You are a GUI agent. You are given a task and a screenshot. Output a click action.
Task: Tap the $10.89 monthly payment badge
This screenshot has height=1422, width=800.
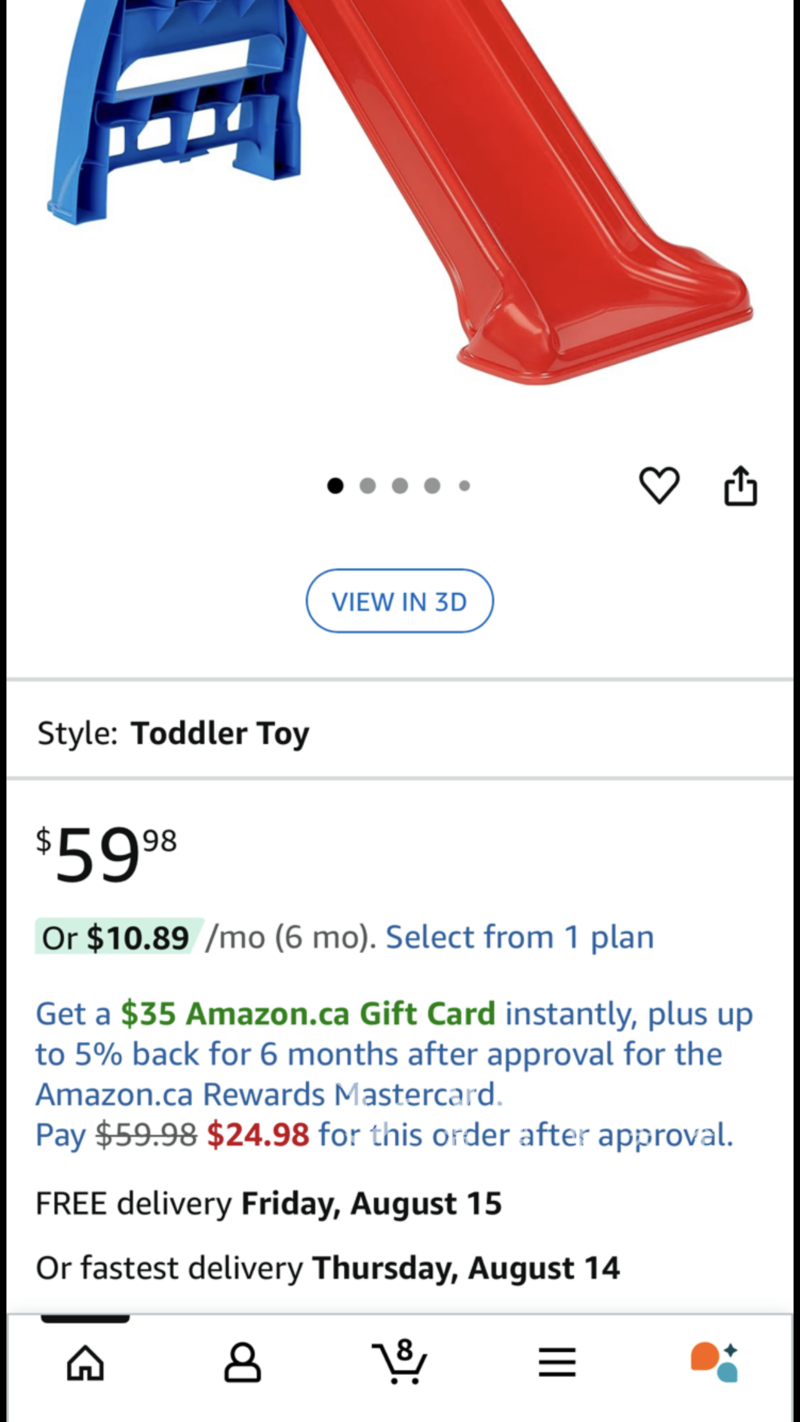point(118,937)
